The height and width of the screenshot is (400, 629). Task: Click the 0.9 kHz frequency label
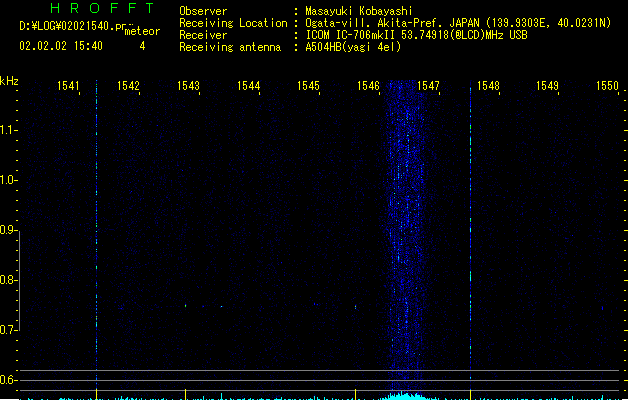8,230
